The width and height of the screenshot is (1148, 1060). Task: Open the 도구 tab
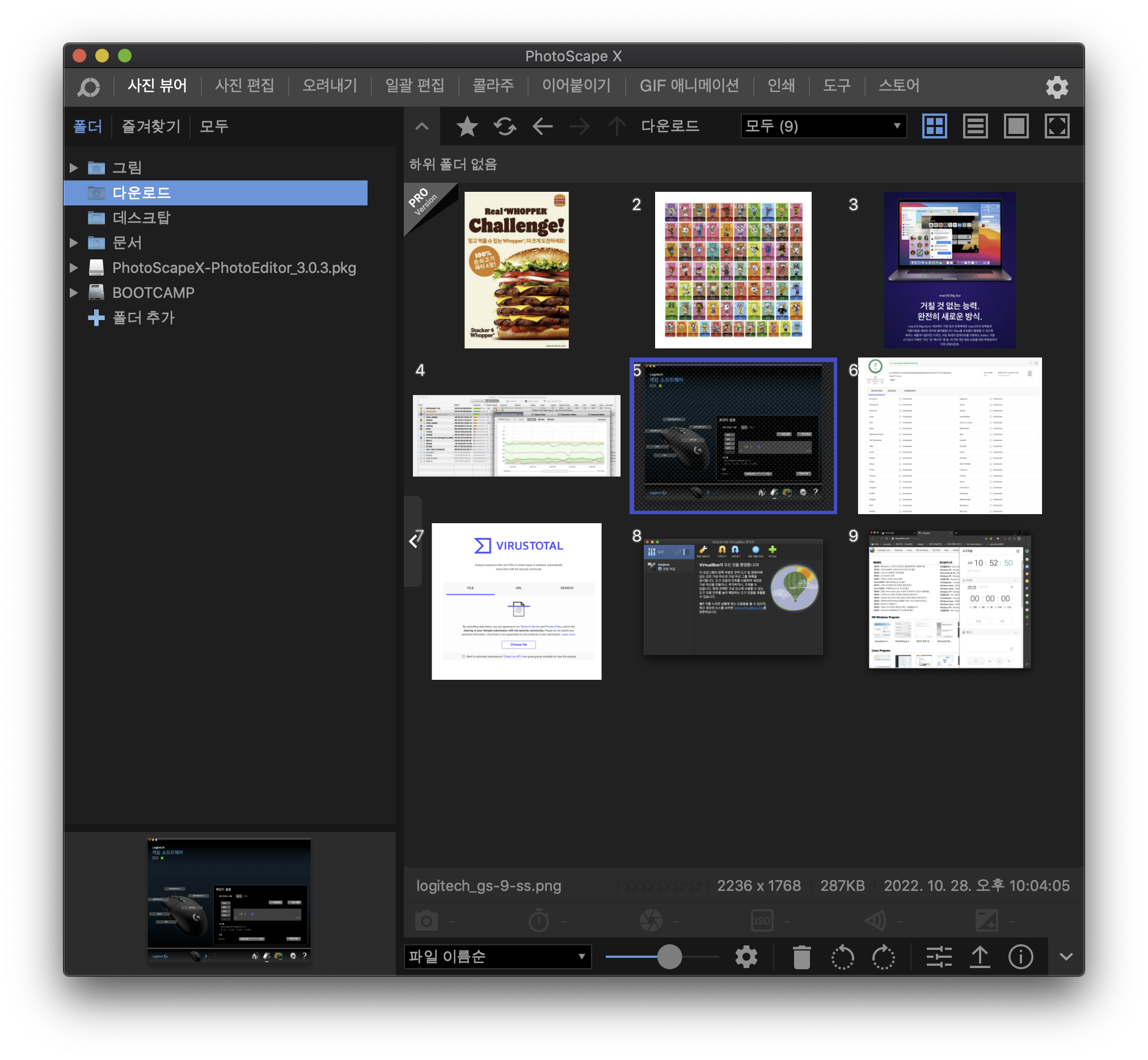click(836, 86)
